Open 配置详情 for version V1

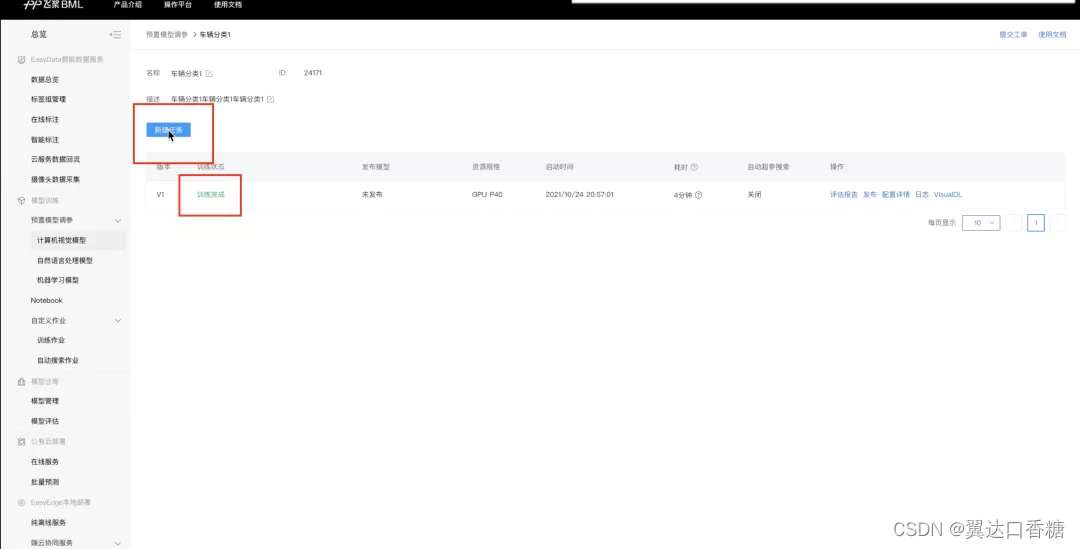pyautogui.click(x=896, y=195)
